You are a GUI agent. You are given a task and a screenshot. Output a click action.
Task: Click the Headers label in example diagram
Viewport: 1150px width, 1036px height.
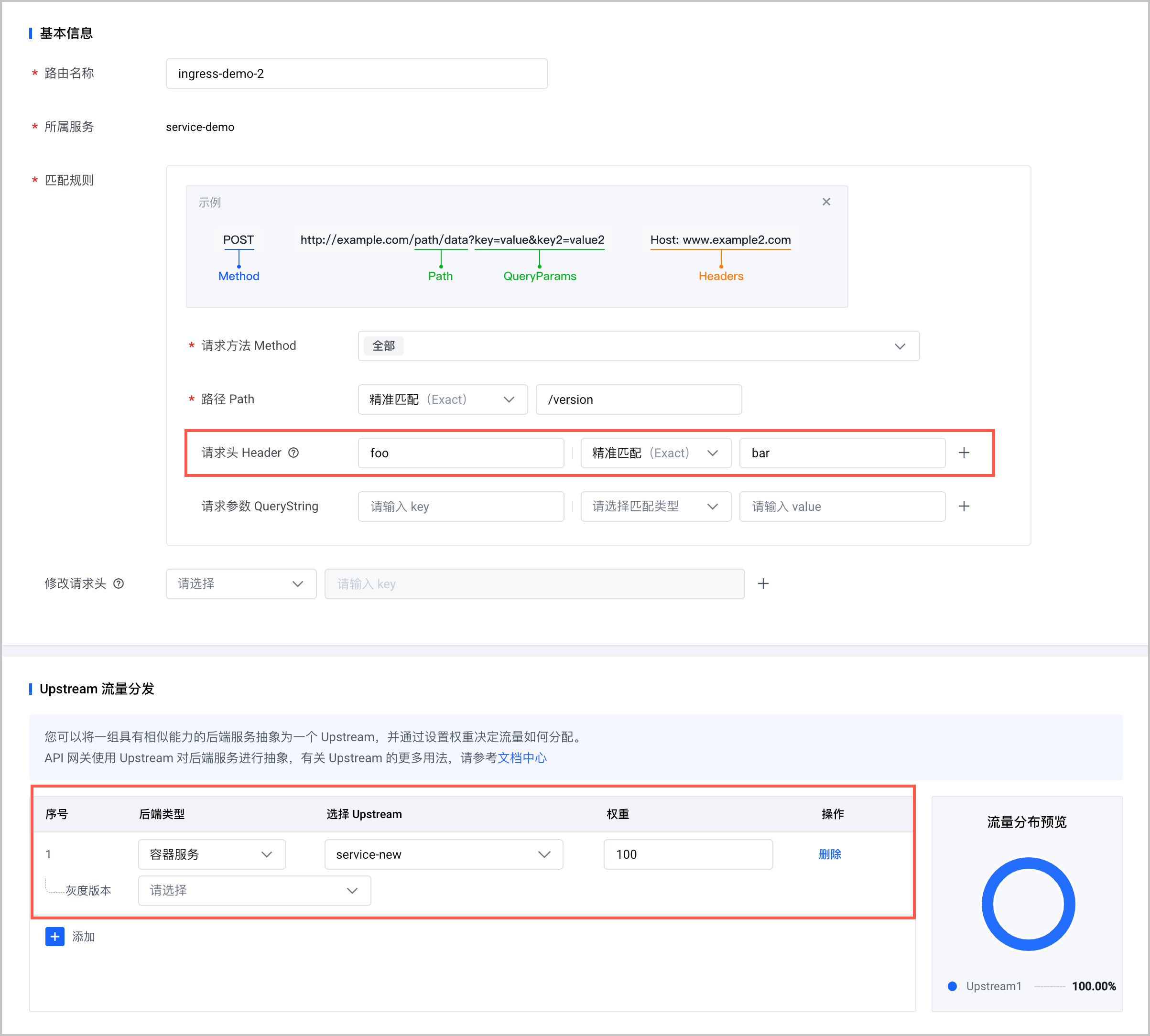(721, 276)
